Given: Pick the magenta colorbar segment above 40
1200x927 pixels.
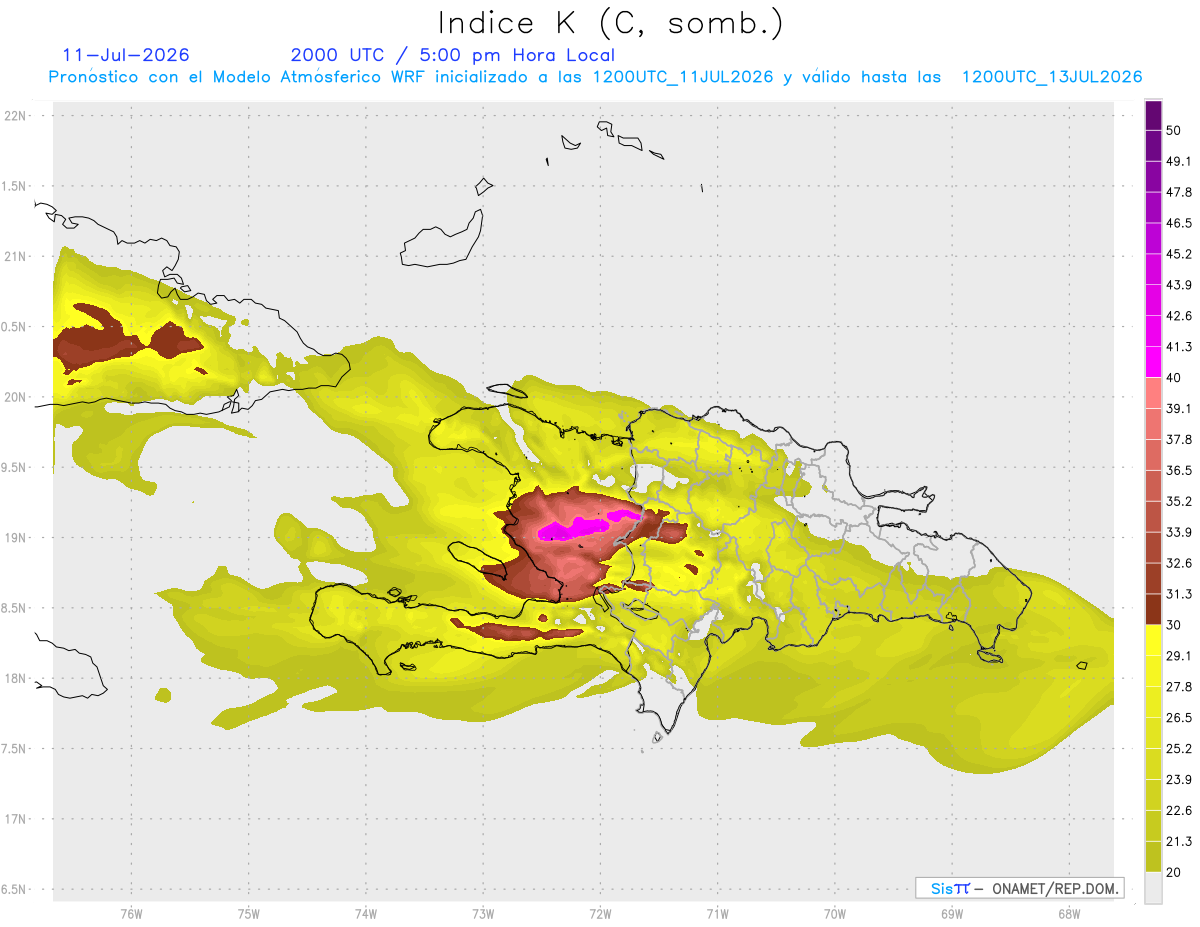Looking at the screenshot, I should point(1153,361).
